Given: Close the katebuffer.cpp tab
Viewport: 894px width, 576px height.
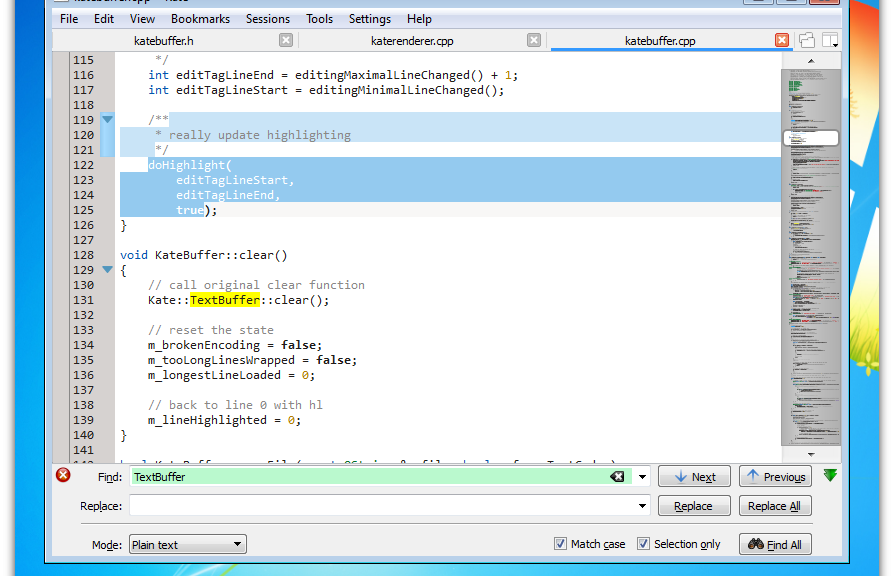Looking at the screenshot, I should tap(782, 41).
